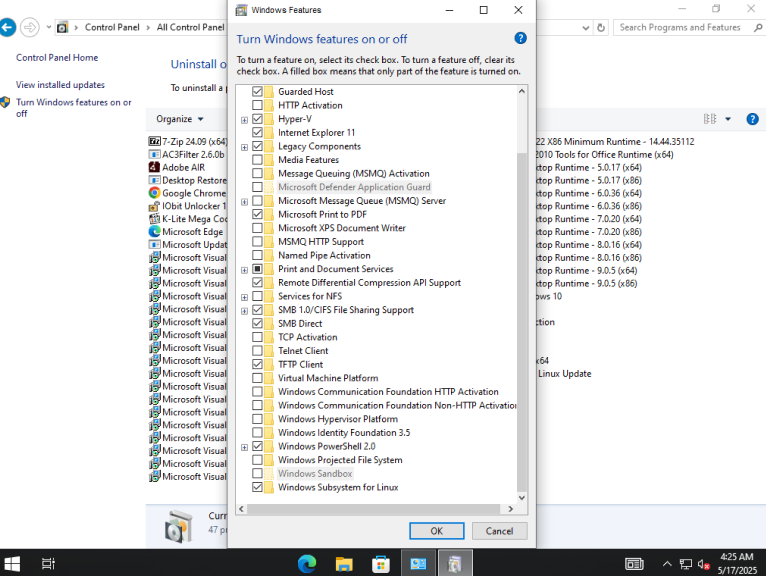Click the volume icon in system tray
This screenshot has width=766, height=576.
(703, 564)
